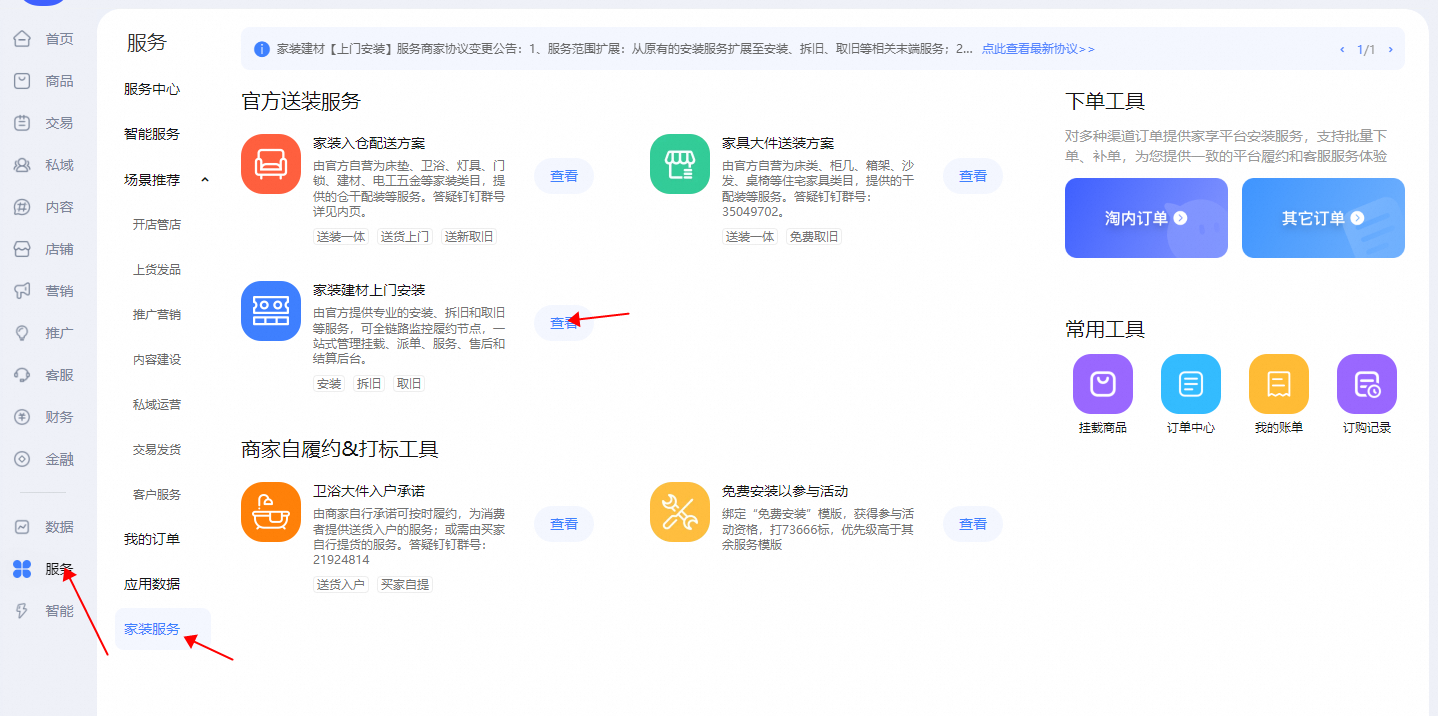Screen dimensions: 1438x716
Task: Click 查看 for 家装建材上门安装
Action: [564, 323]
